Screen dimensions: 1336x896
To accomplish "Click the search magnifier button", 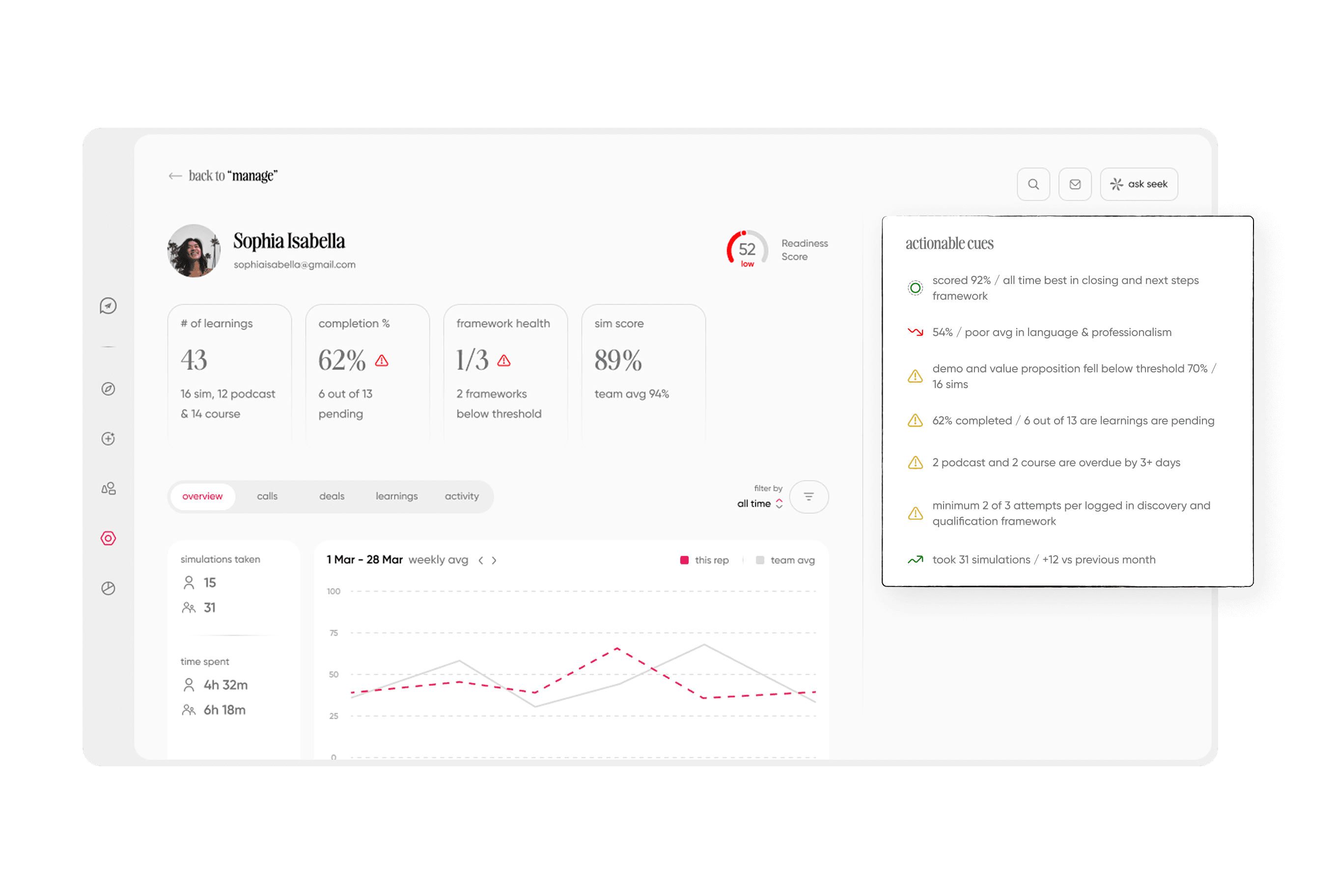I will pyautogui.click(x=1033, y=184).
